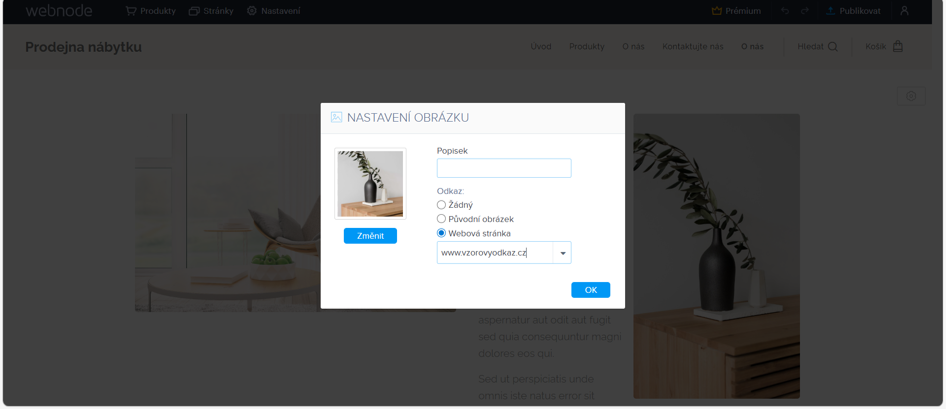
Task: Open the user account icon
Action: (x=904, y=11)
